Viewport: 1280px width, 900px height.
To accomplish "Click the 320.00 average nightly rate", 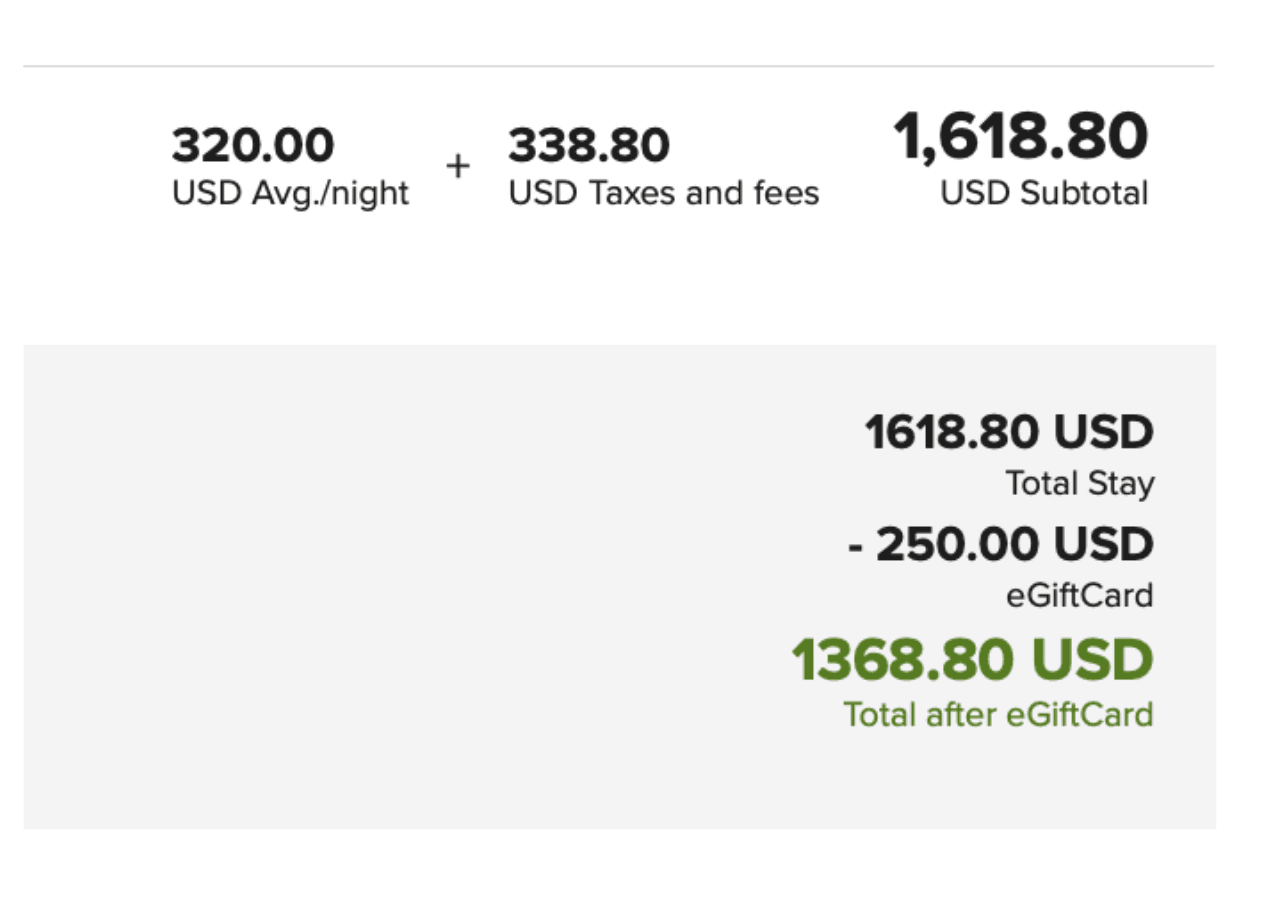I will click(x=253, y=146).
